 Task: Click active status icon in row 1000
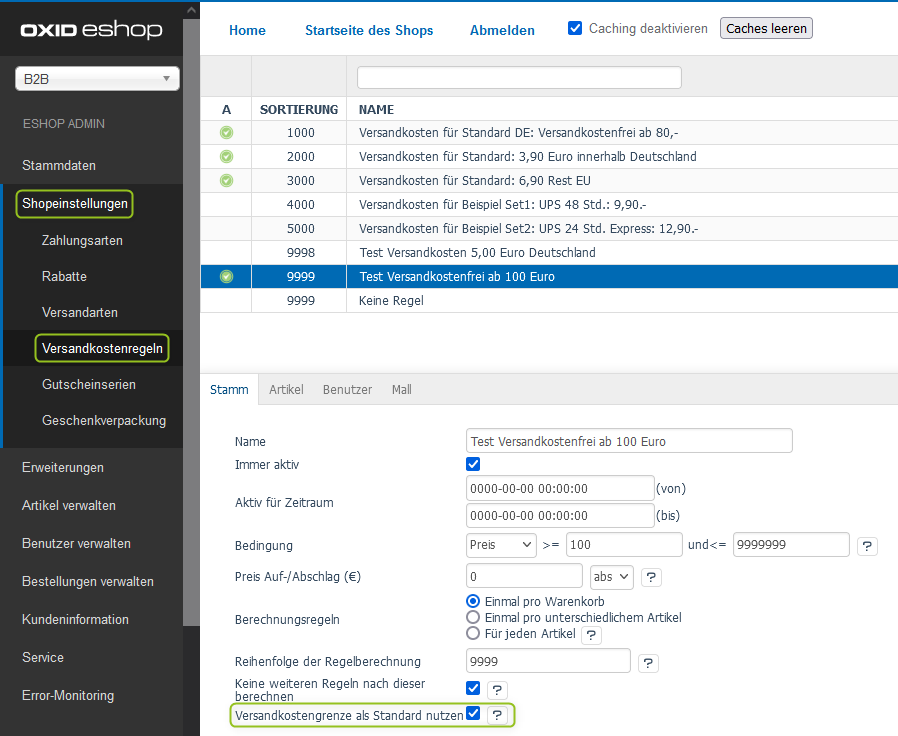click(226, 133)
